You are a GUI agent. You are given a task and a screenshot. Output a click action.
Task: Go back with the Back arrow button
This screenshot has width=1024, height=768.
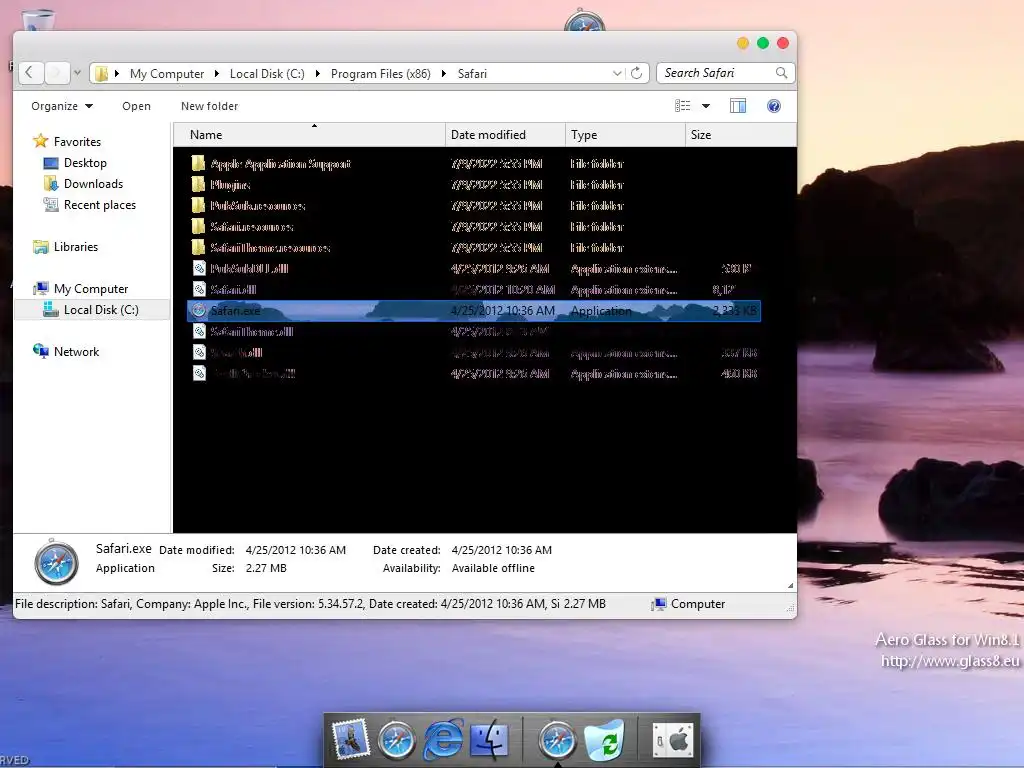(30, 73)
